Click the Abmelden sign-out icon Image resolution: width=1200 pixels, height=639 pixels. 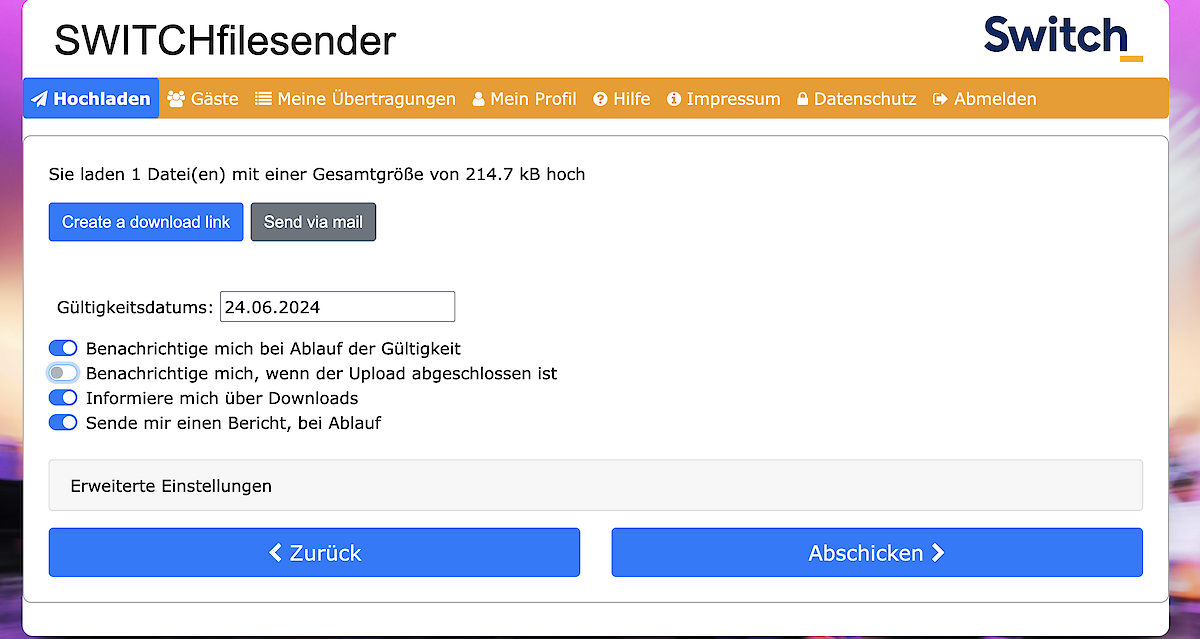(940, 99)
